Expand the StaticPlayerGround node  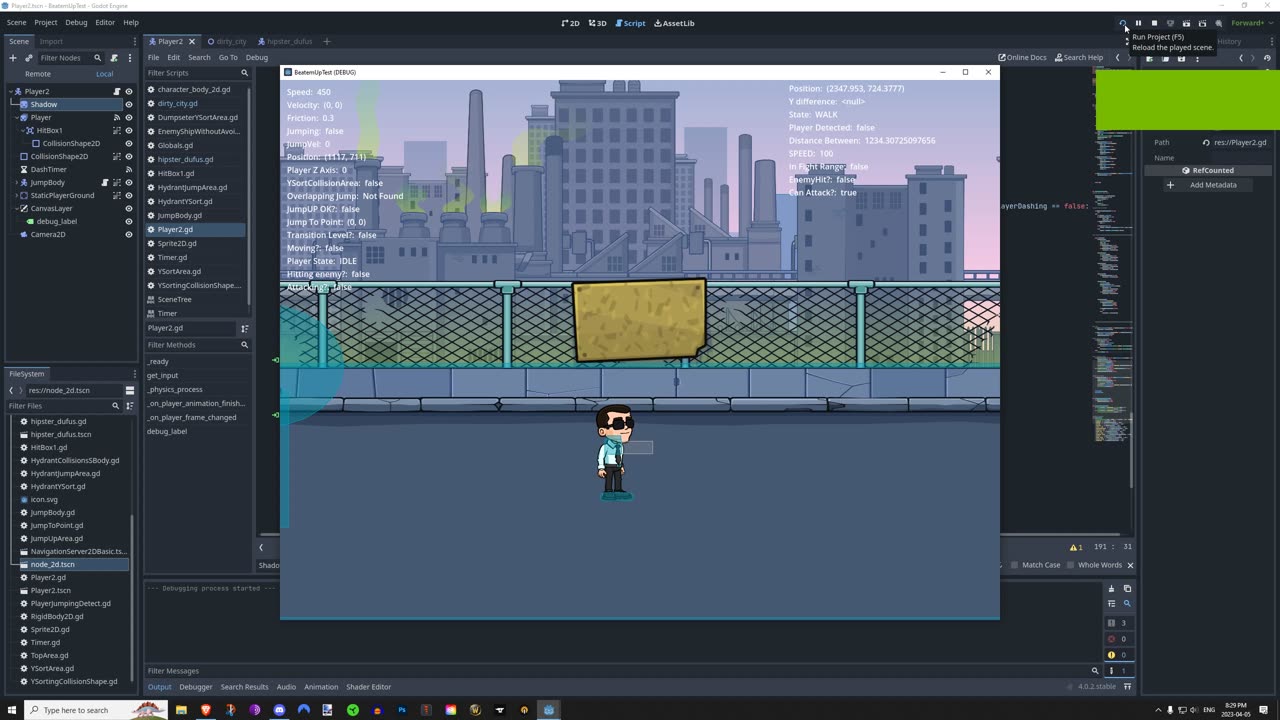tap(17, 195)
